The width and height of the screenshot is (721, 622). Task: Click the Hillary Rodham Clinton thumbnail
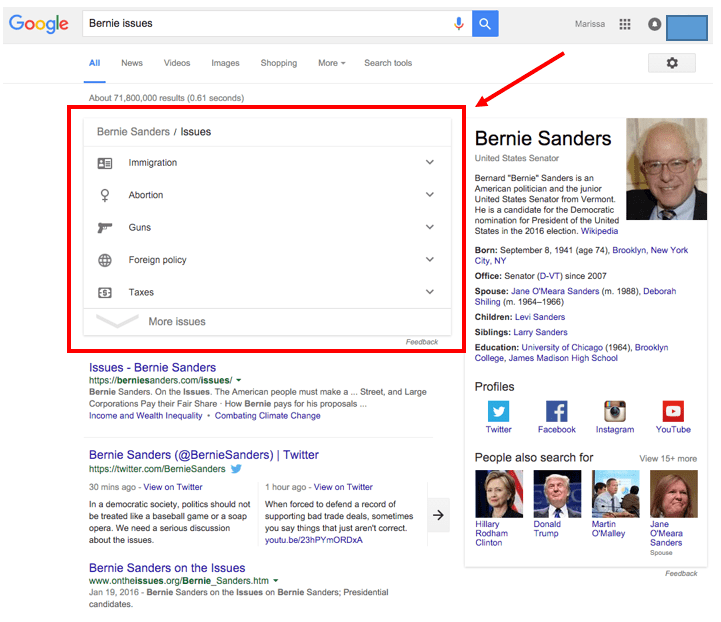pos(498,494)
